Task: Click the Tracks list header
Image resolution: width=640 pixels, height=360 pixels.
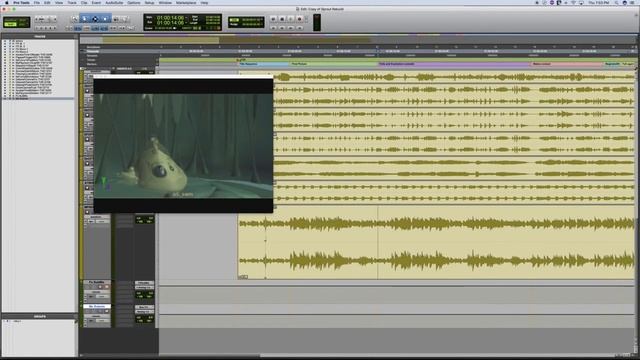Action: (x=40, y=36)
